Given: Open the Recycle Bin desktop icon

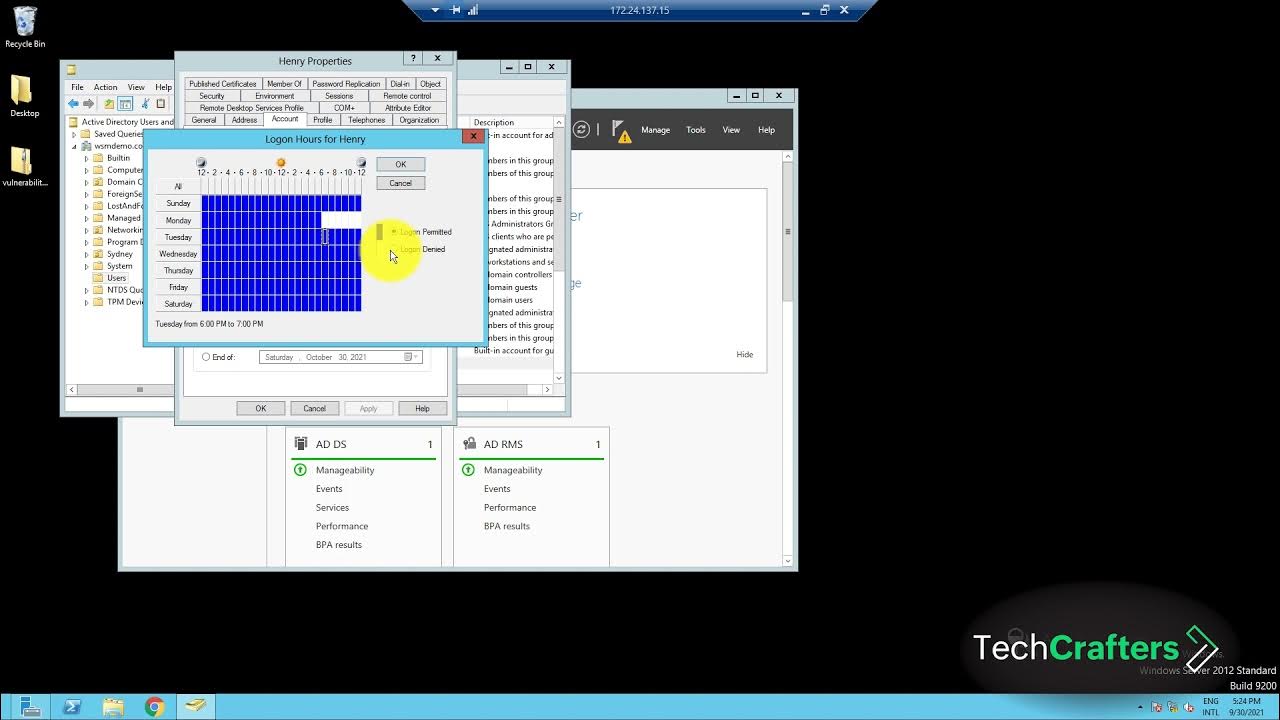Looking at the screenshot, I should click(24, 27).
